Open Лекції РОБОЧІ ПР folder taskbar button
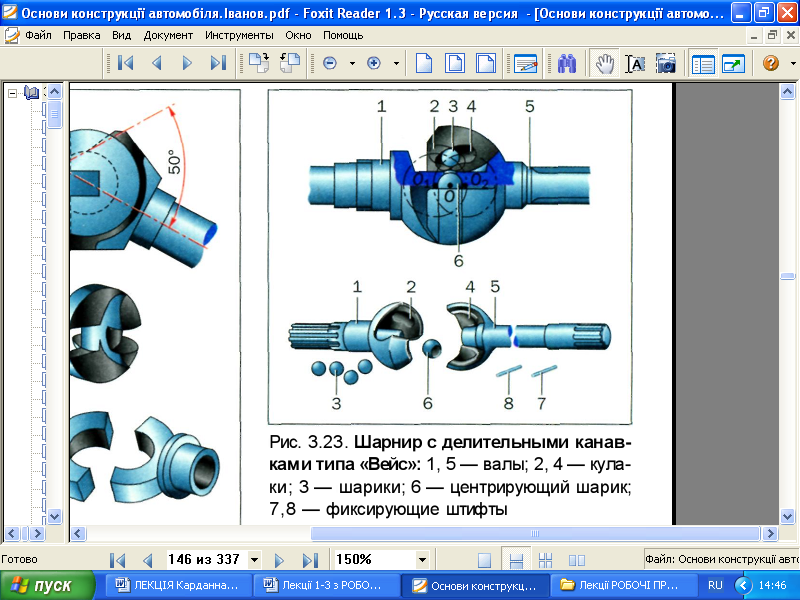Viewport: 800px width, 600px height. 623,585
